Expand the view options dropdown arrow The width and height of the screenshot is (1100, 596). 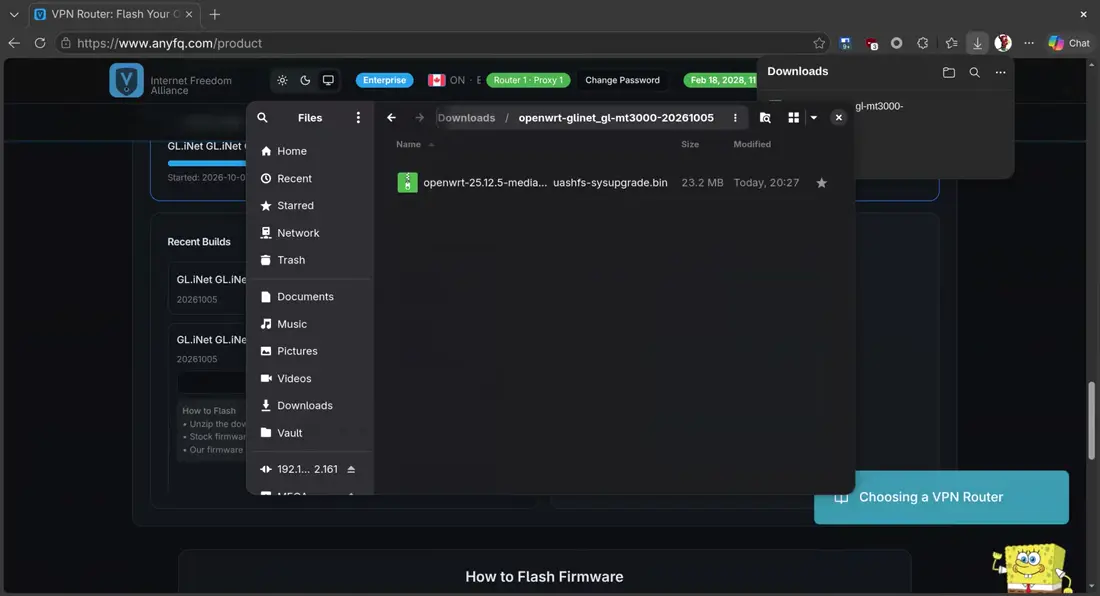coord(814,118)
